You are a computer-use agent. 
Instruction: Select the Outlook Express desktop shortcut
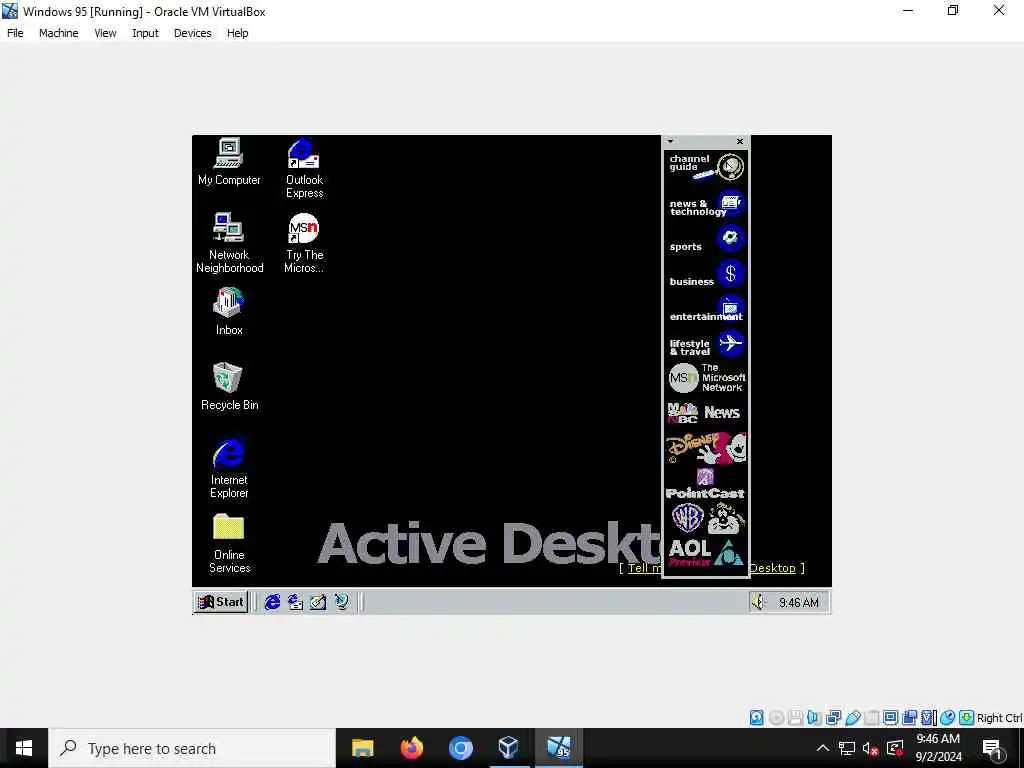pos(304,168)
